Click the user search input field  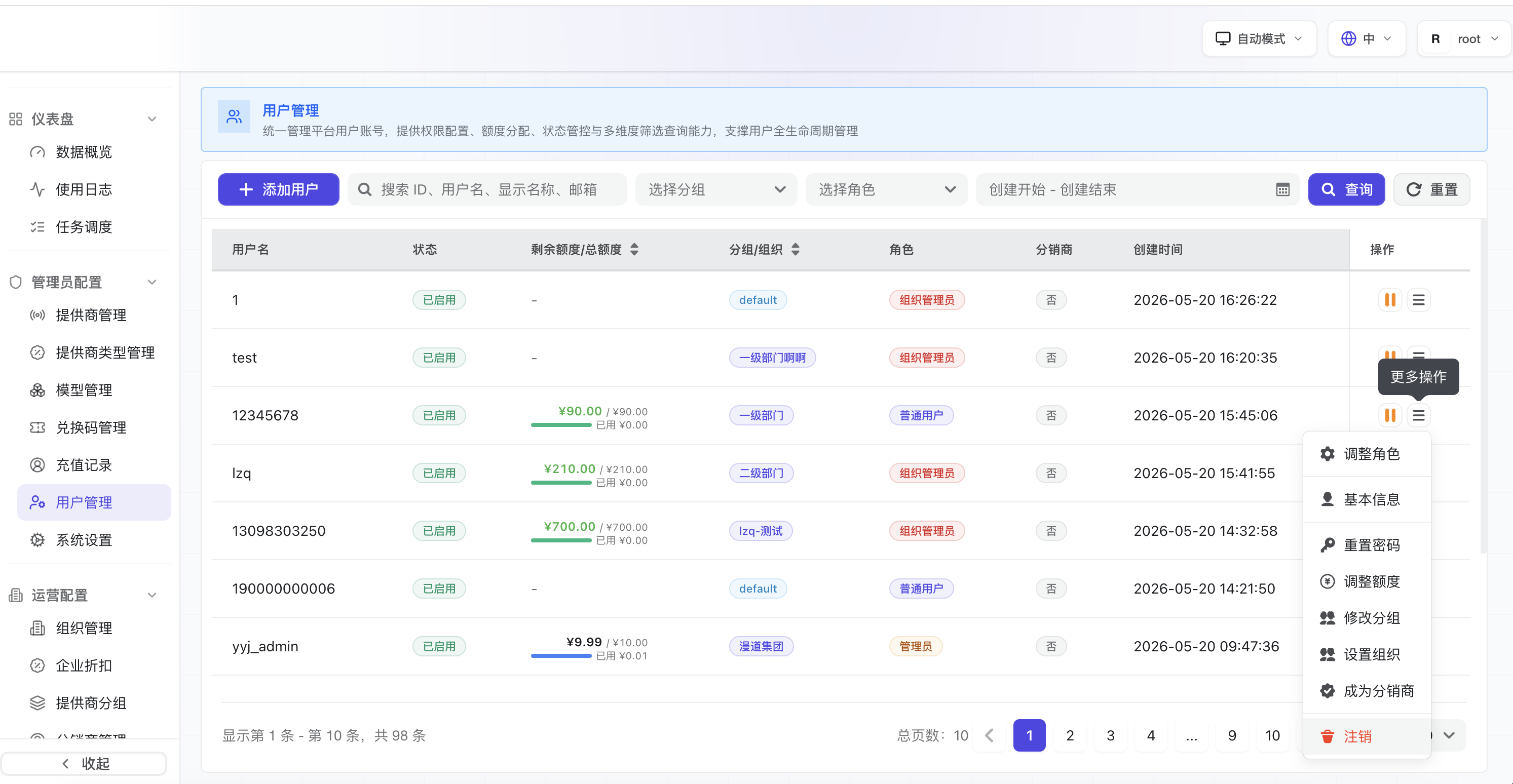[x=487, y=190]
